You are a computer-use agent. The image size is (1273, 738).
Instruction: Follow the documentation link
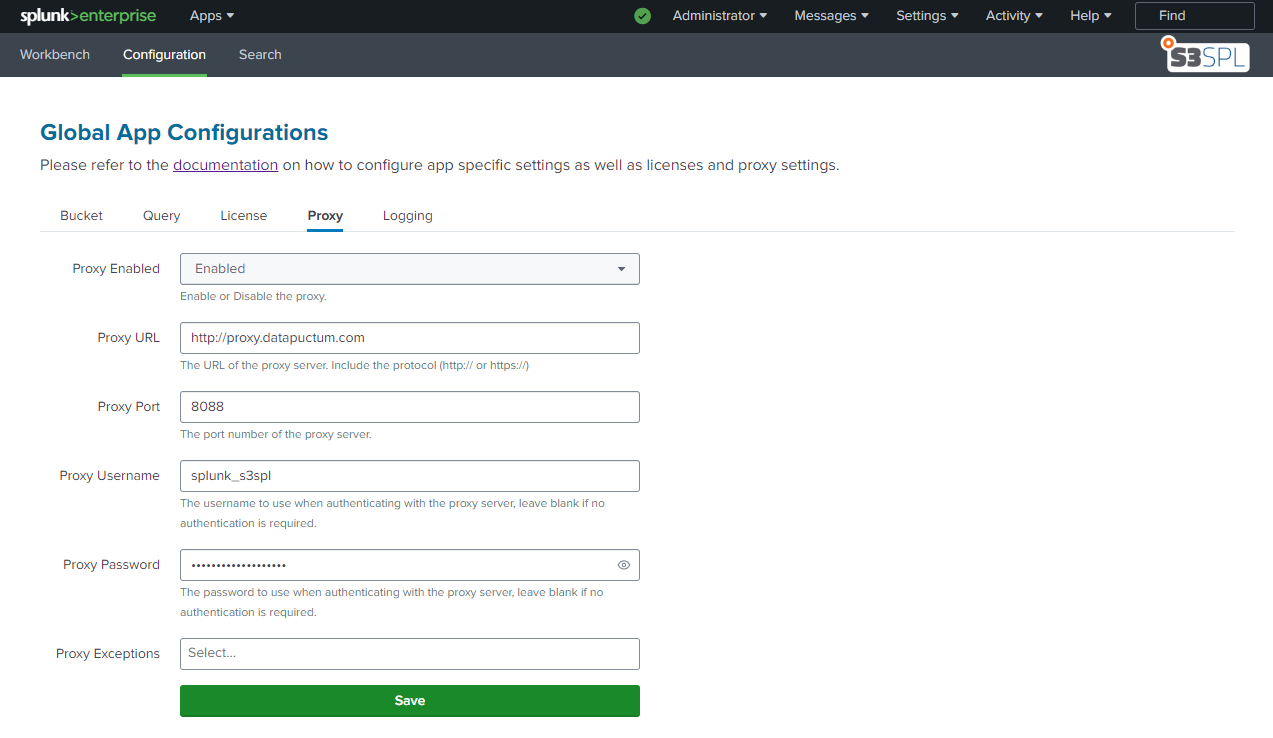[225, 165]
